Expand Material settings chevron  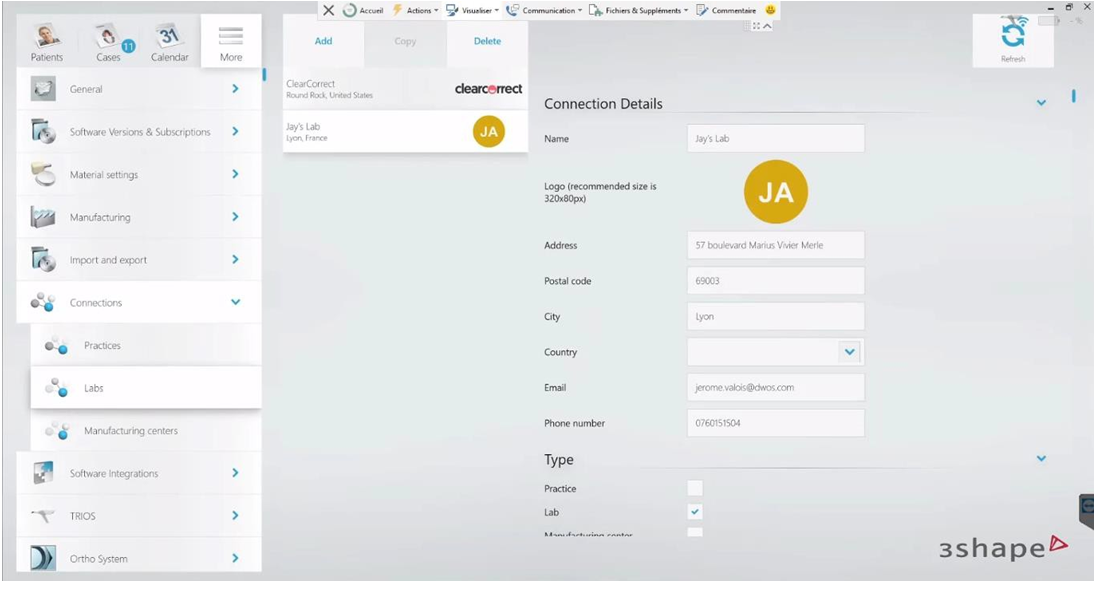(x=236, y=174)
